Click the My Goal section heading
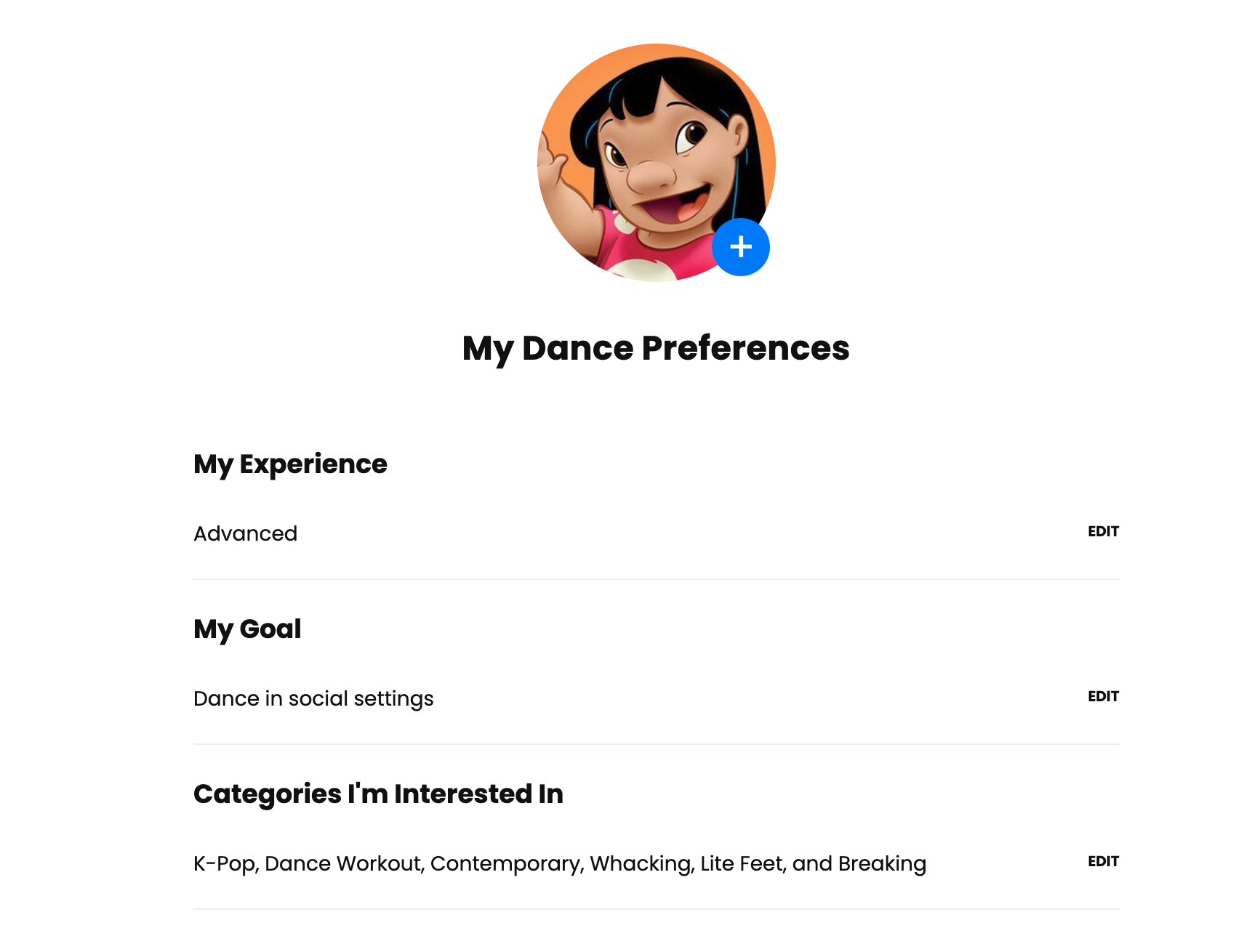This screenshot has height=952, width=1252. click(247, 629)
